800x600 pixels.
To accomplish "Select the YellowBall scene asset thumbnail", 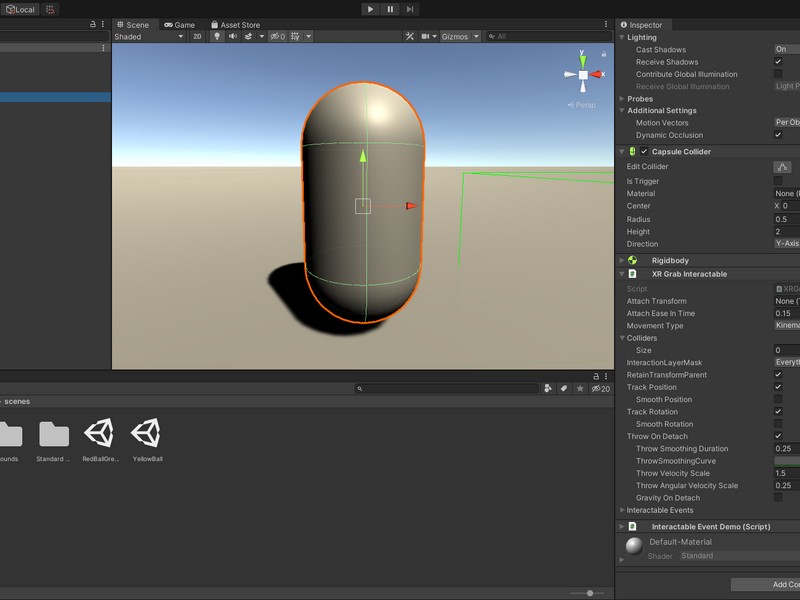I will click(147, 434).
